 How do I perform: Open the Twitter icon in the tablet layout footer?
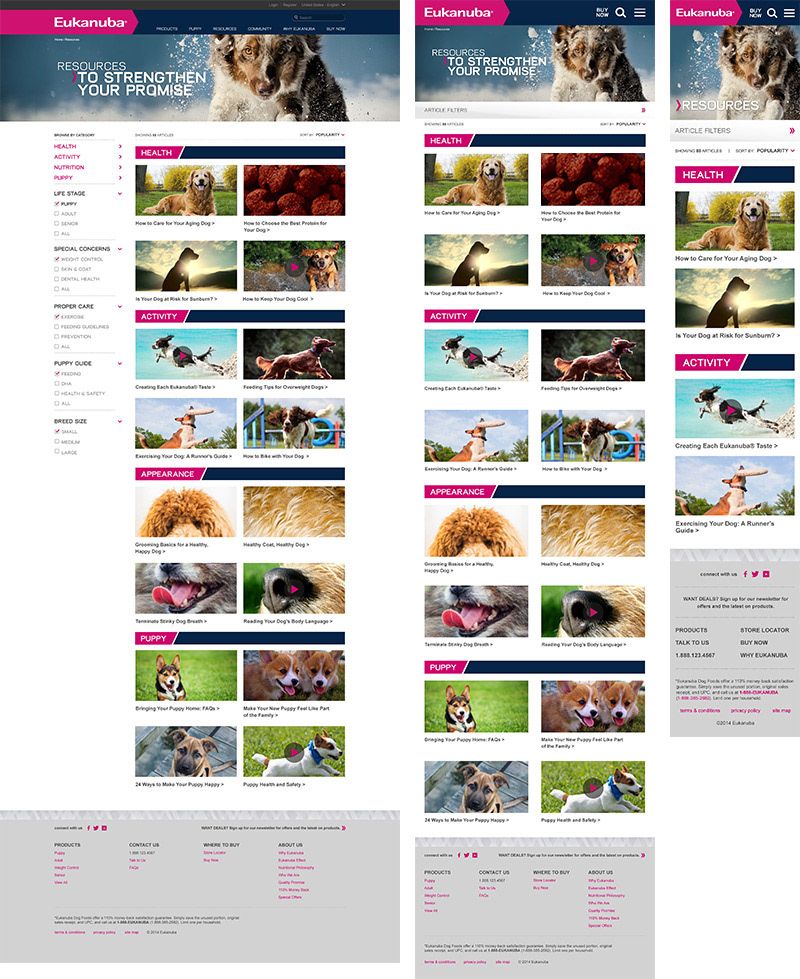click(x=467, y=855)
